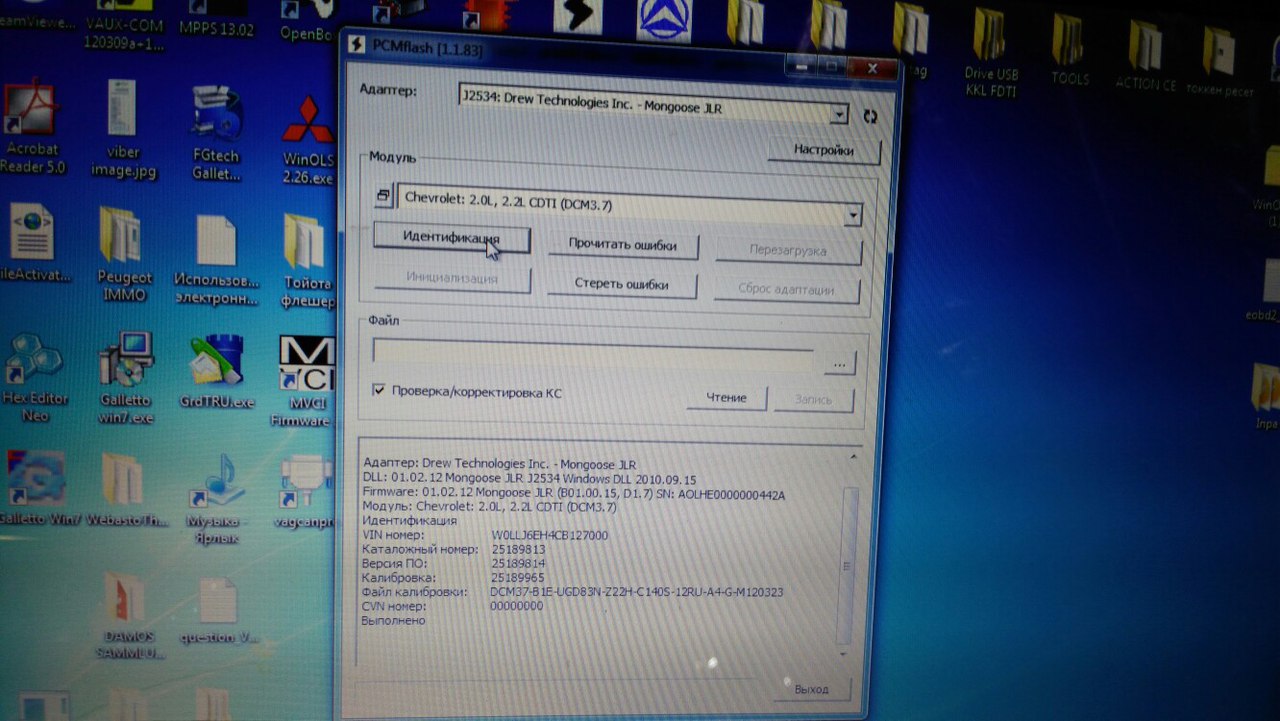Select the question_V desktop file
Image resolution: width=1280 pixels, height=721 pixels.
click(218, 612)
